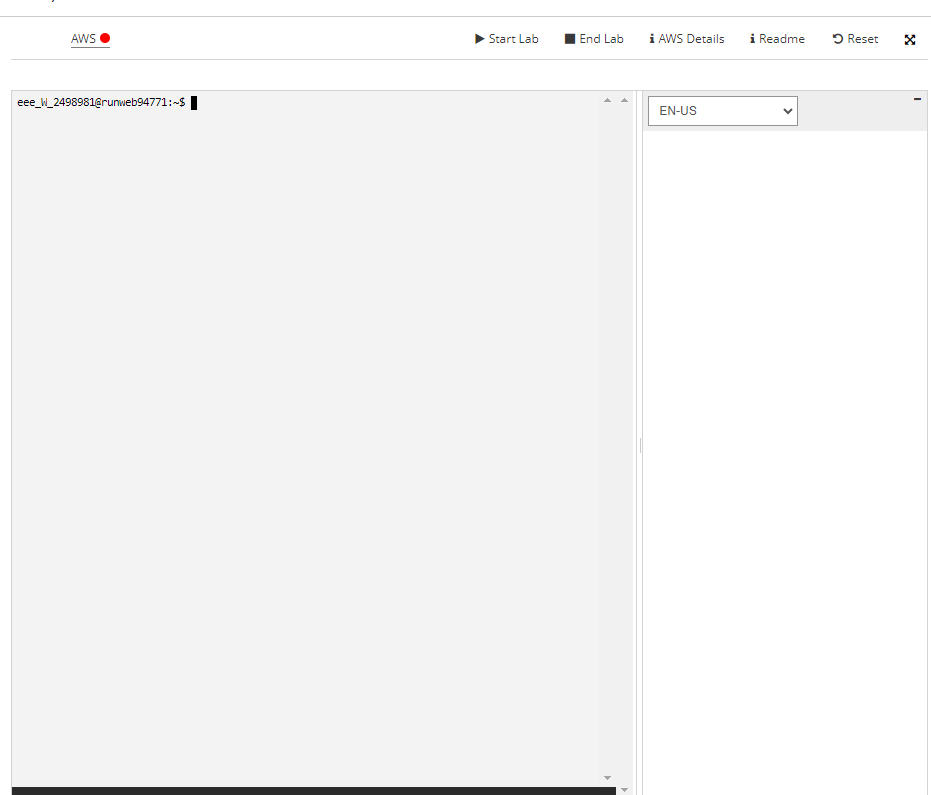Reset the lab environment
The width and height of the screenshot is (931, 795).
(855, 39)
